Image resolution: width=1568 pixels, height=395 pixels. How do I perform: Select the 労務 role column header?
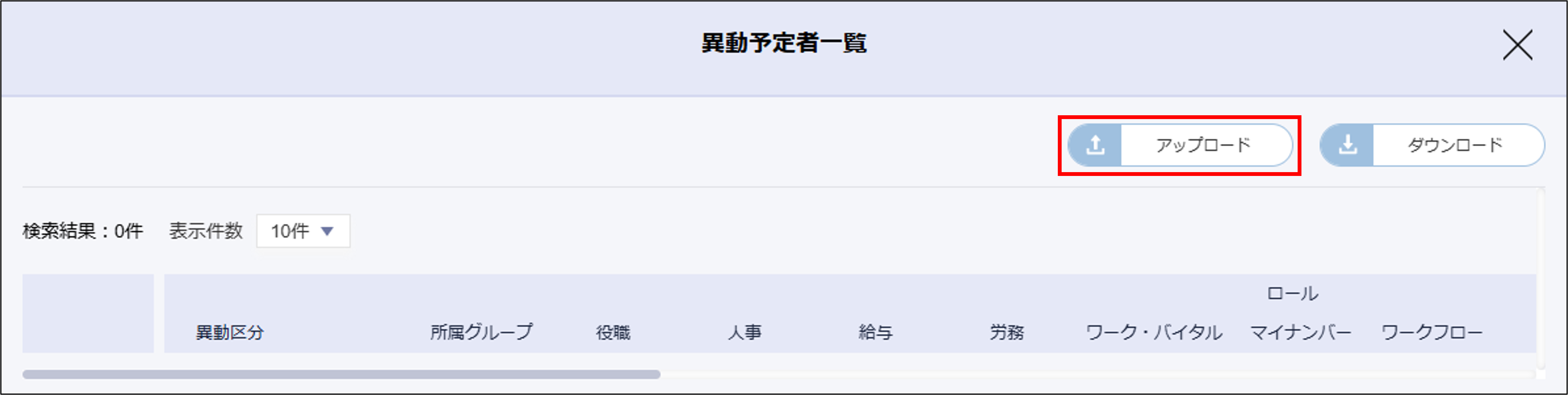[x=1007, y=332]
